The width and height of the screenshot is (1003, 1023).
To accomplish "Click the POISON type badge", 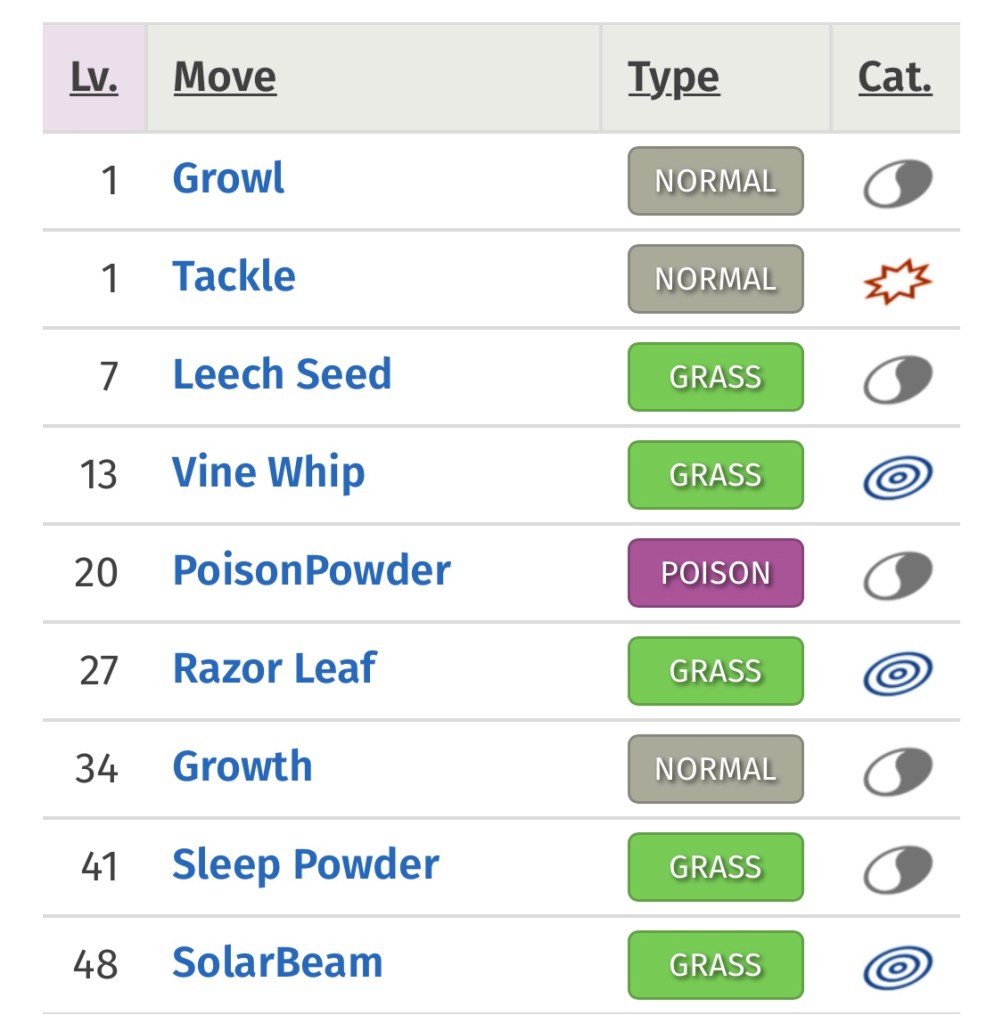I will click(x=715, y=573).
